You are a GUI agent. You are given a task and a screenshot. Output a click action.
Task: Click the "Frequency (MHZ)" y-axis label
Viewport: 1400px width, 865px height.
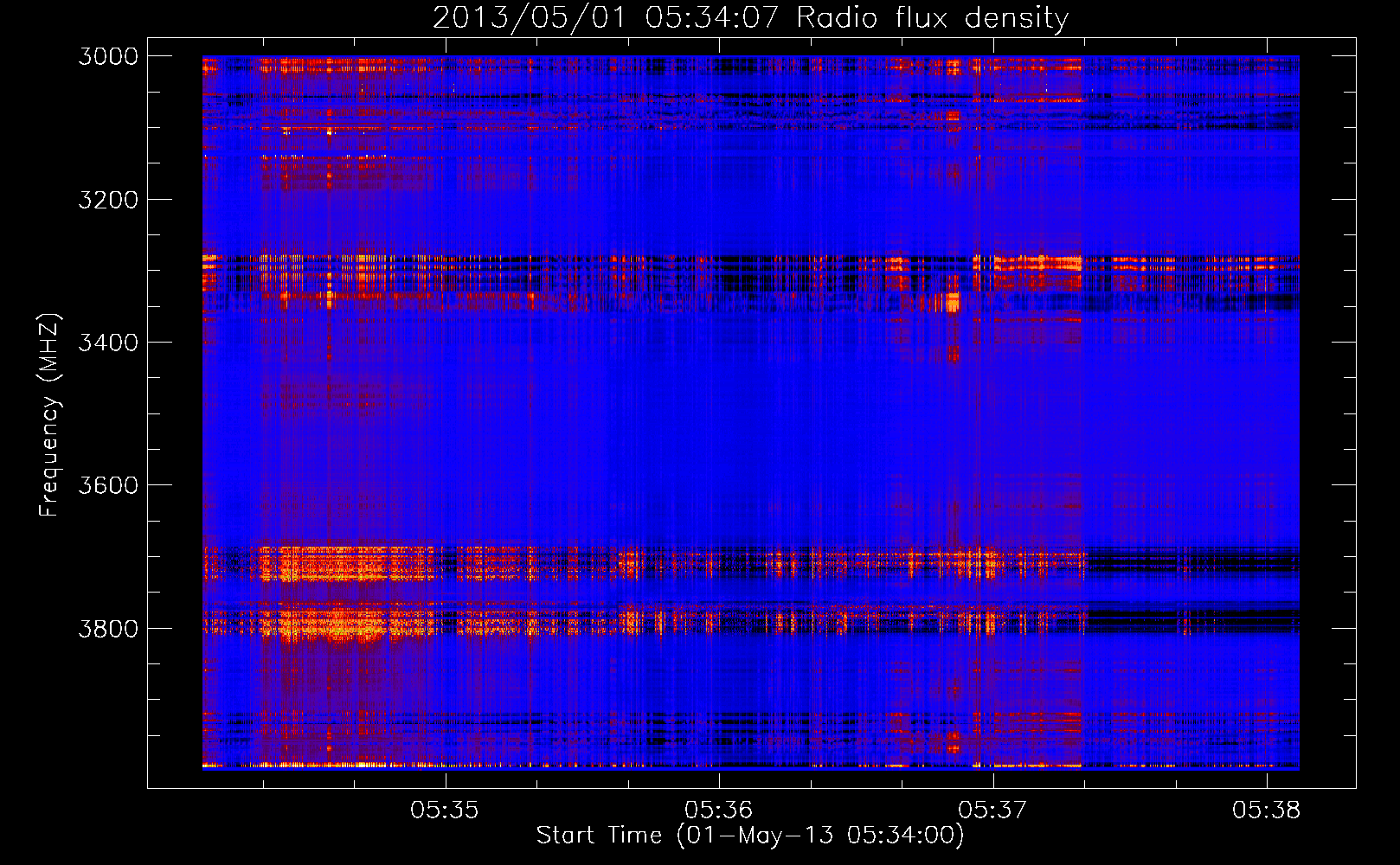[49, 415]
